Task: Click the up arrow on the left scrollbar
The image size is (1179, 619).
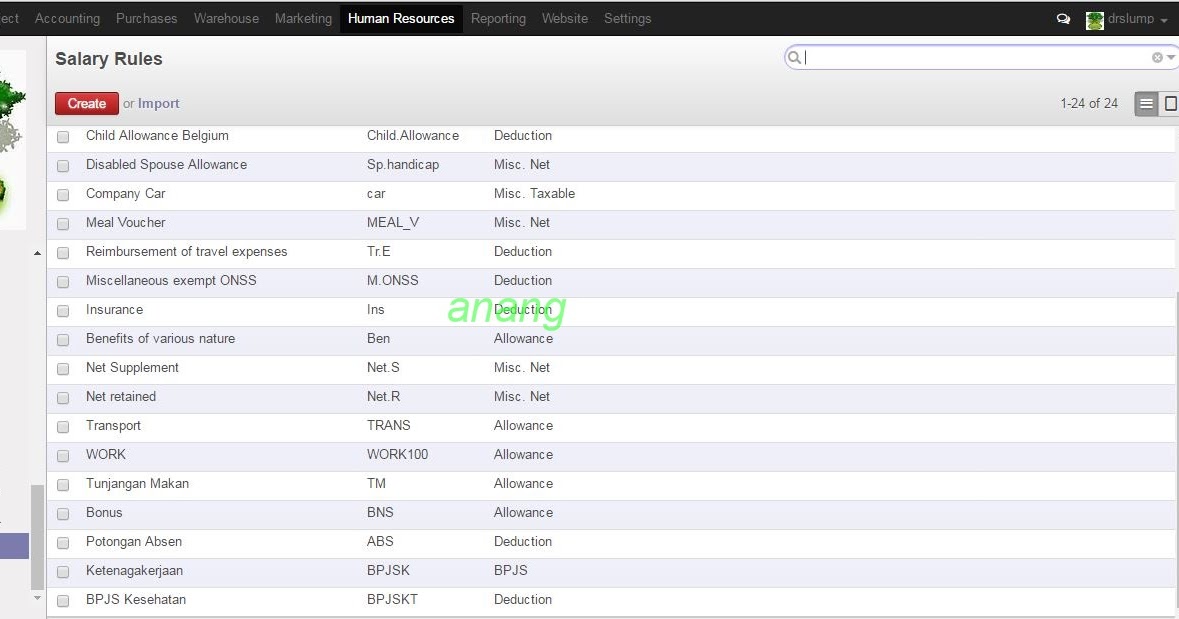Action: coord(37,252)
